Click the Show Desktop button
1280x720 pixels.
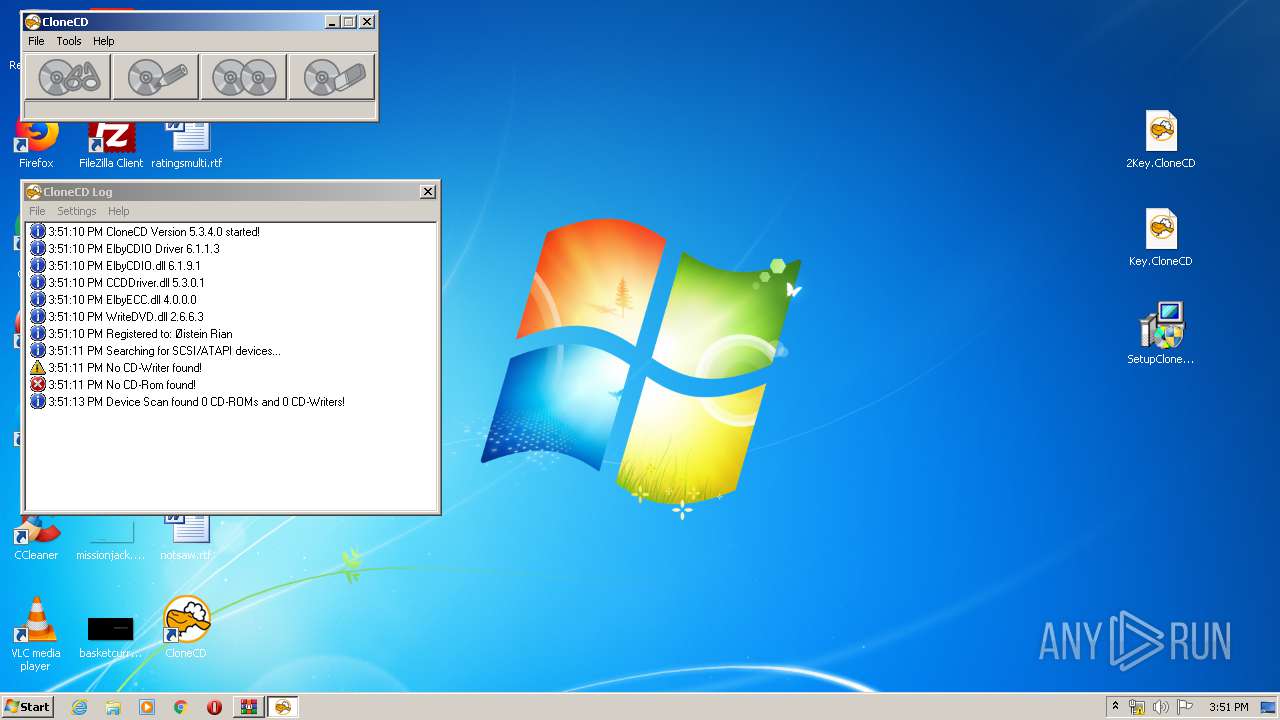point(1269,707)
